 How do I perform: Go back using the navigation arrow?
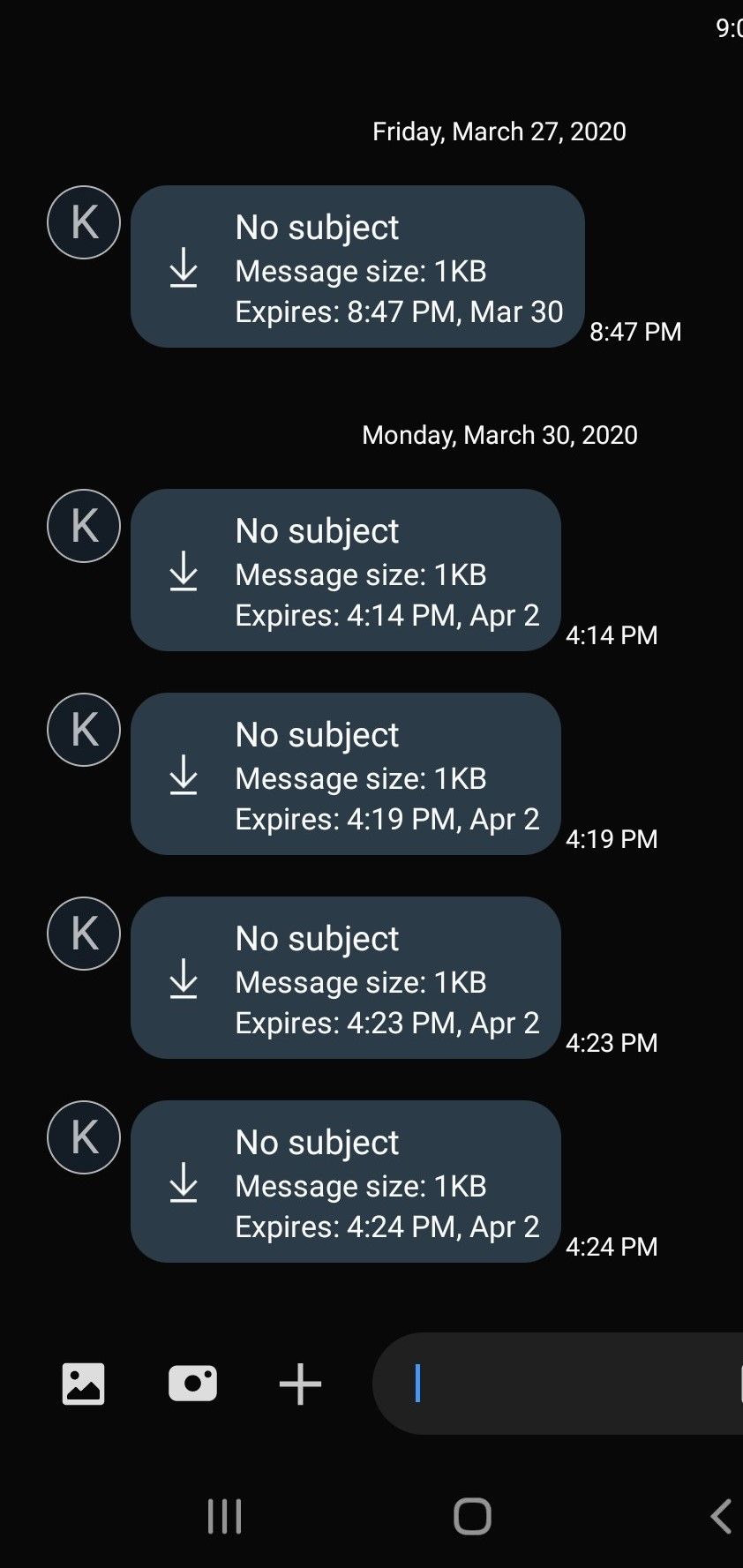tap(721, 1517)
